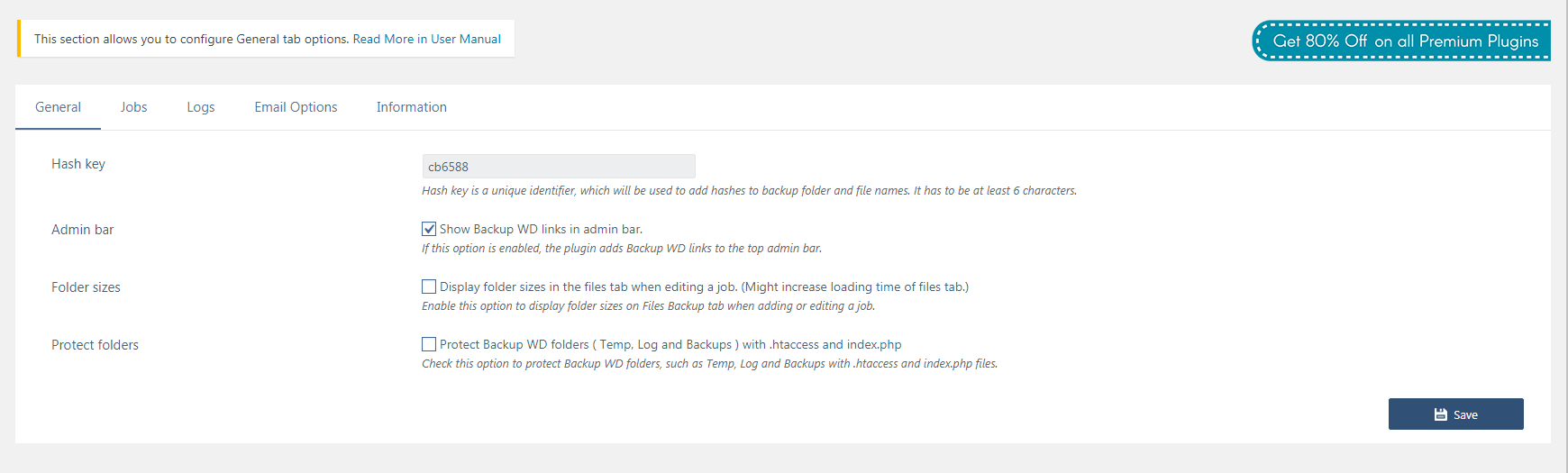Click the Hash key row label
Image resolution: width=1568 pixels, height=473 pixels.
pyautogui.click(x=78, y=164)
